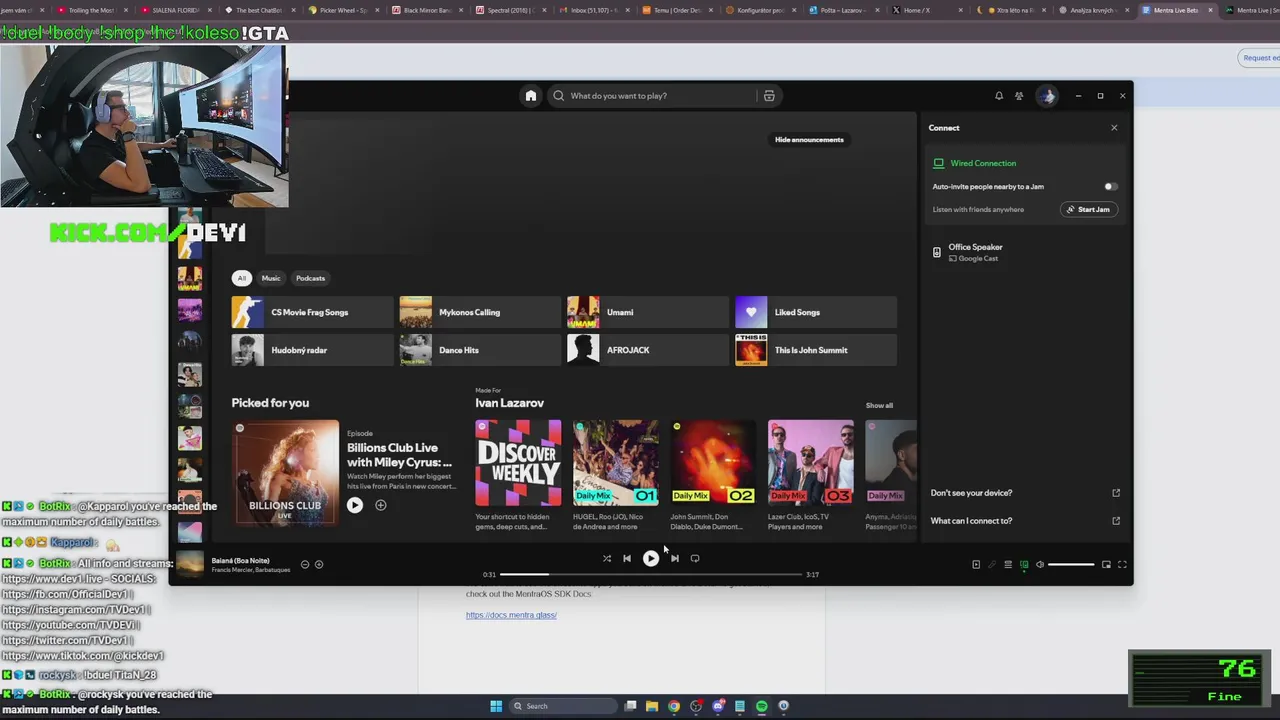Screen dimensions: 1280x720
Task: Open the AFROJACK shortcut
Action: (x=649, y=350)
